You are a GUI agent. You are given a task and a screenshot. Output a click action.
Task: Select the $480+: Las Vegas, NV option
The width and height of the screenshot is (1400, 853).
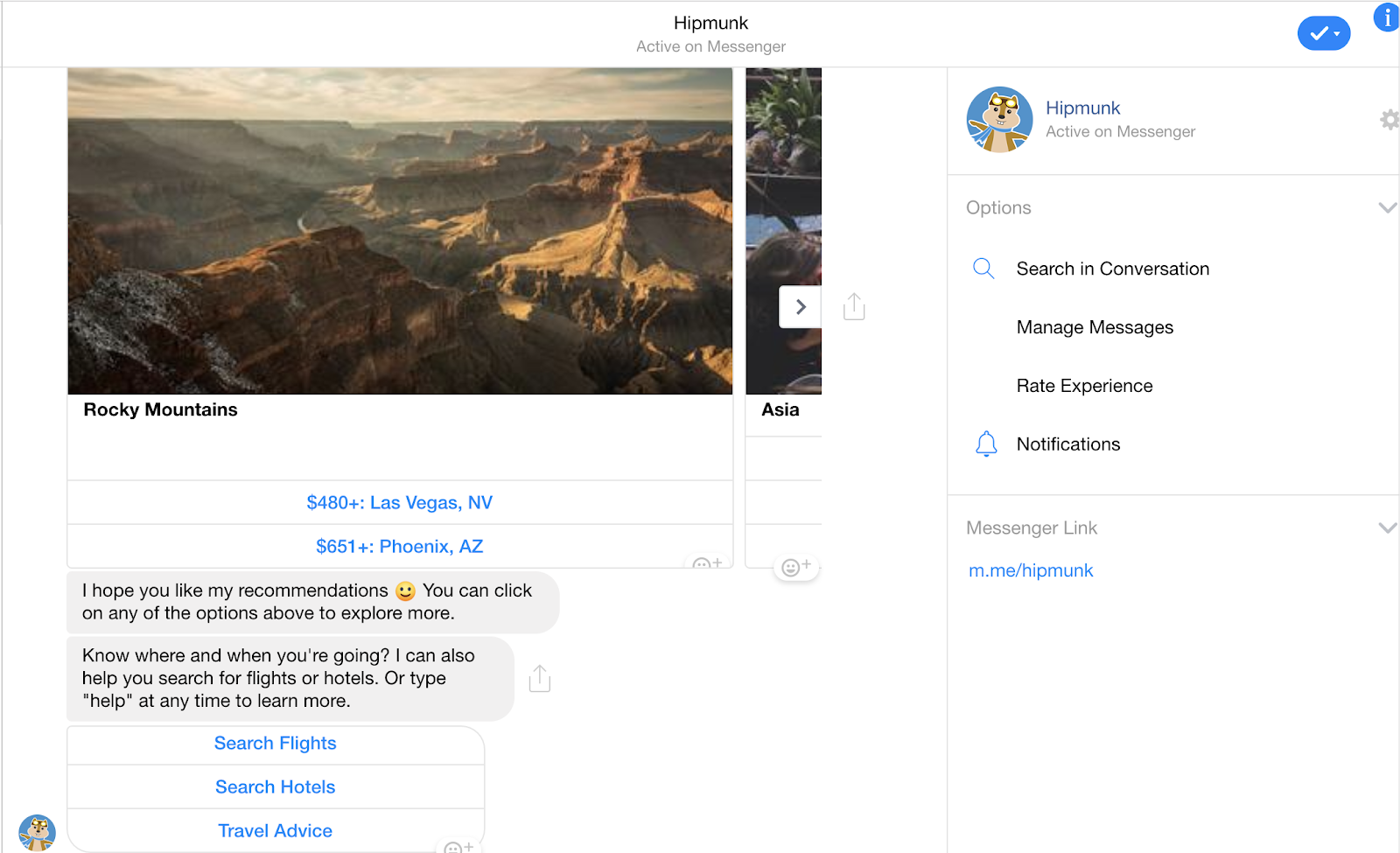400,502
